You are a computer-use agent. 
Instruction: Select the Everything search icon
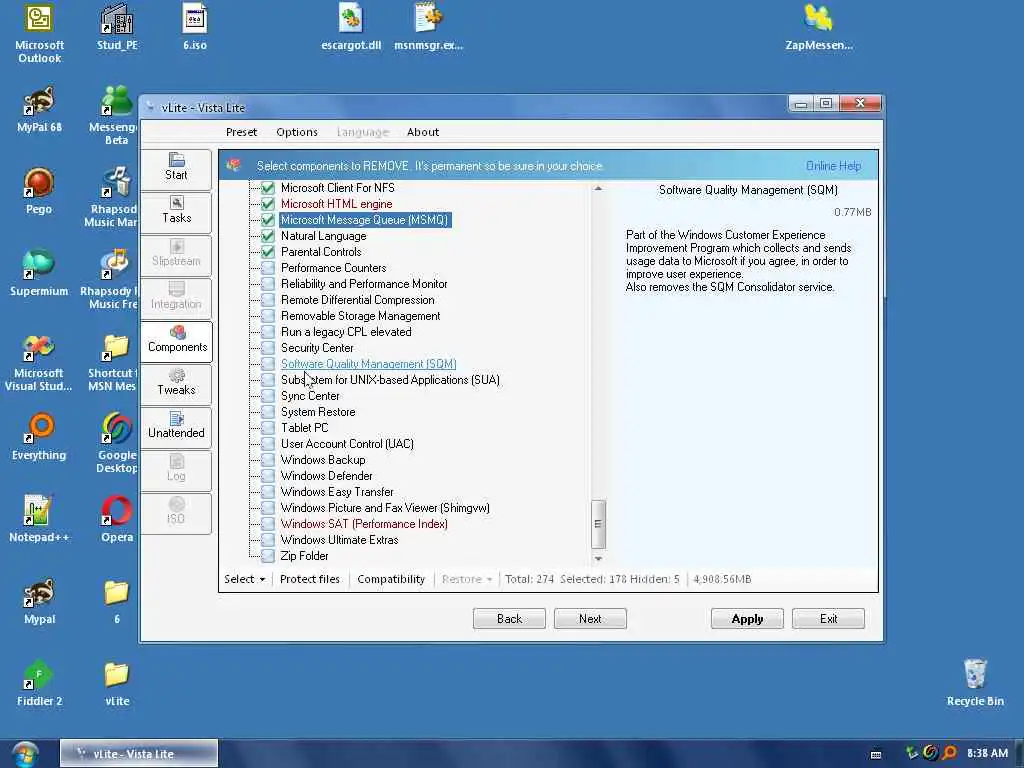39,437
